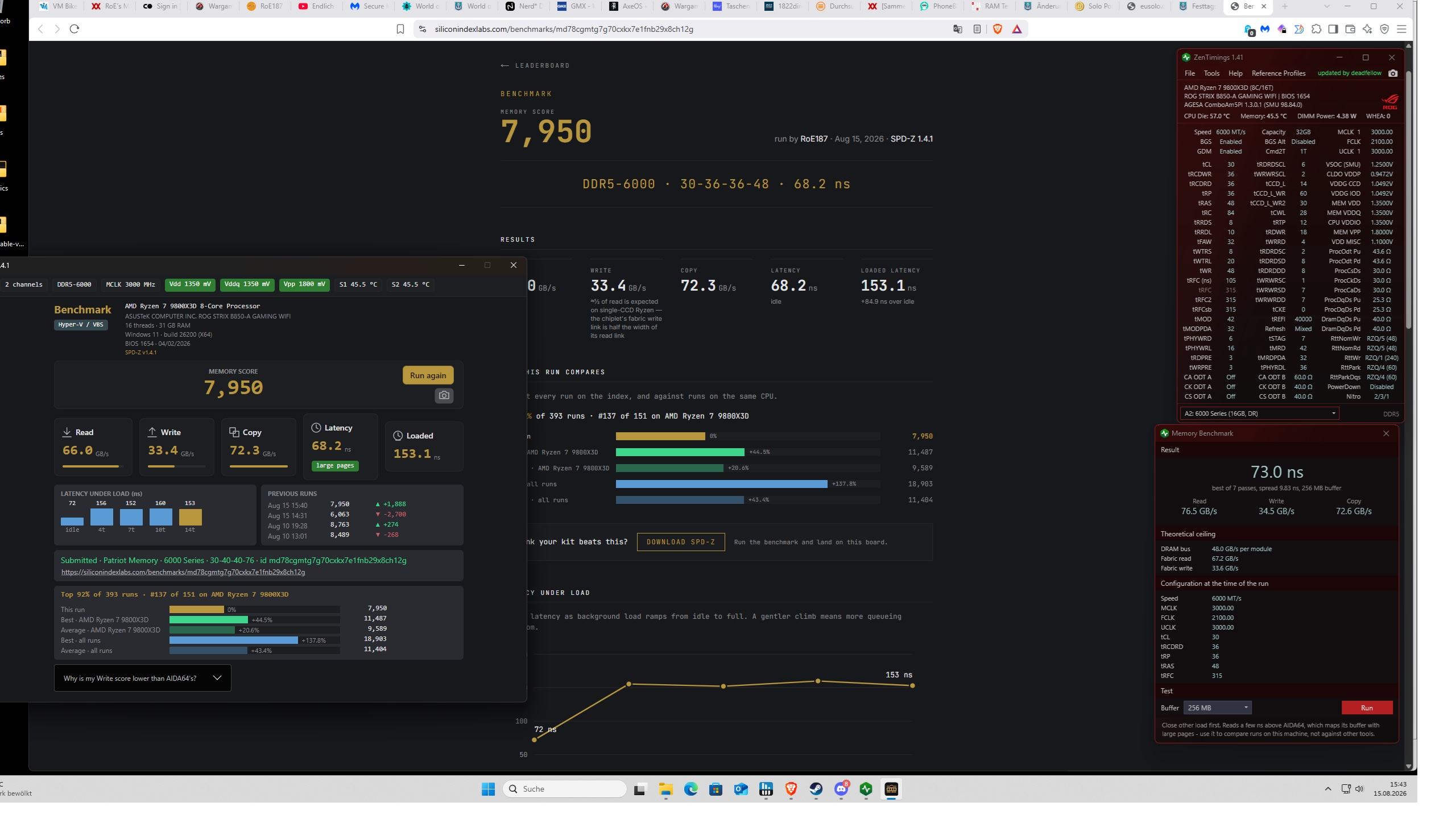Click the camera icon under Run again
The height and width of the screenshot is (819, 1456).
coord(444,395)
